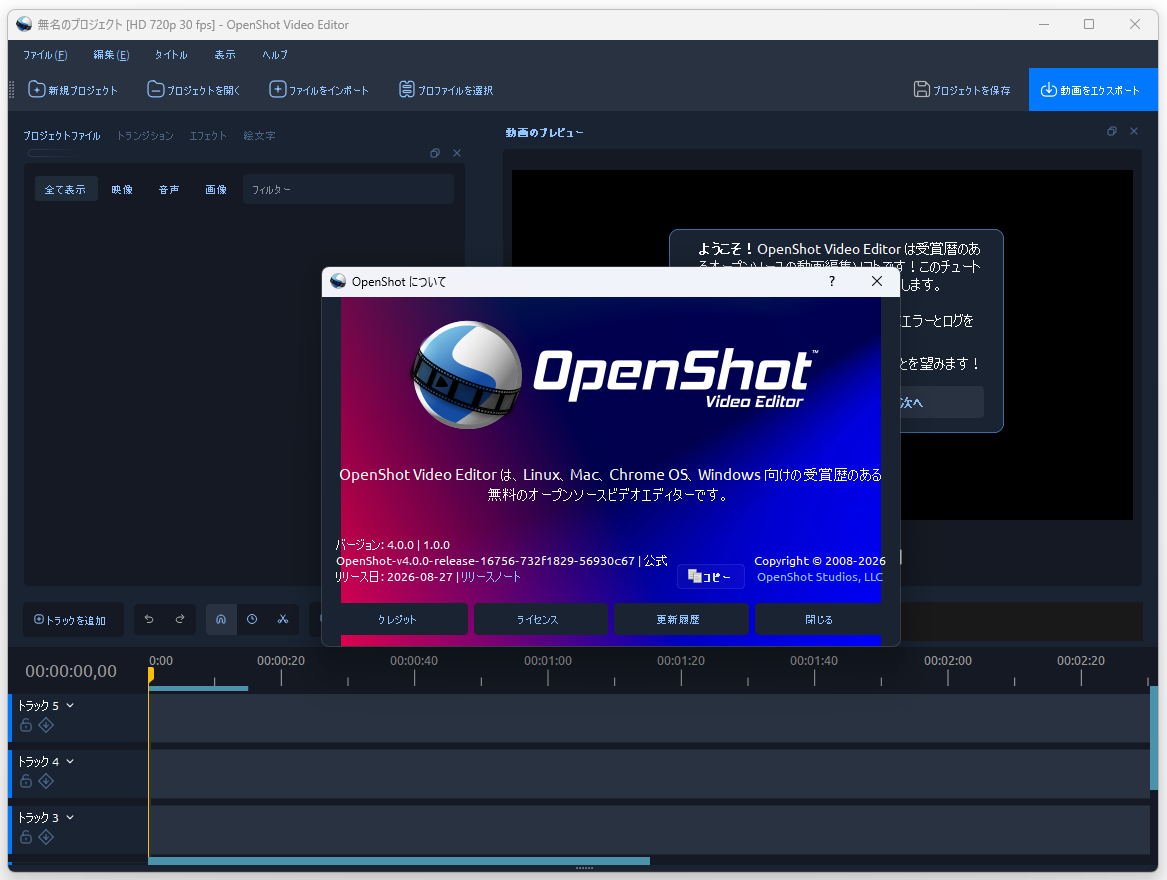Viewport: 1167px width, 880px height.
Task: Click the toolbar button hidden behind the About dialog's left edge
Action: pos(316,619)
